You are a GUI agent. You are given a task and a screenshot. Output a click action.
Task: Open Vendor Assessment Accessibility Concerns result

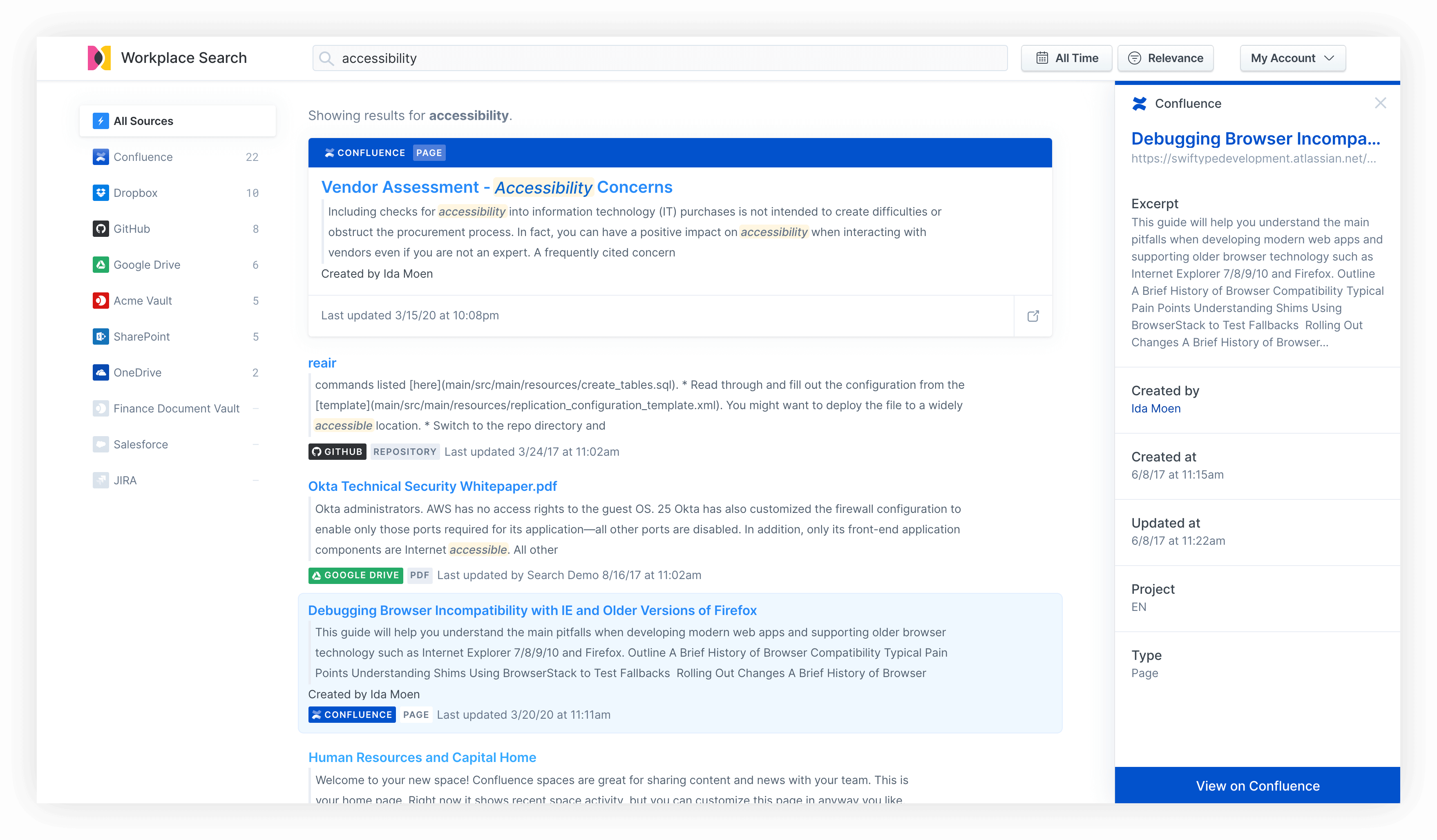(x=497, y=187)
